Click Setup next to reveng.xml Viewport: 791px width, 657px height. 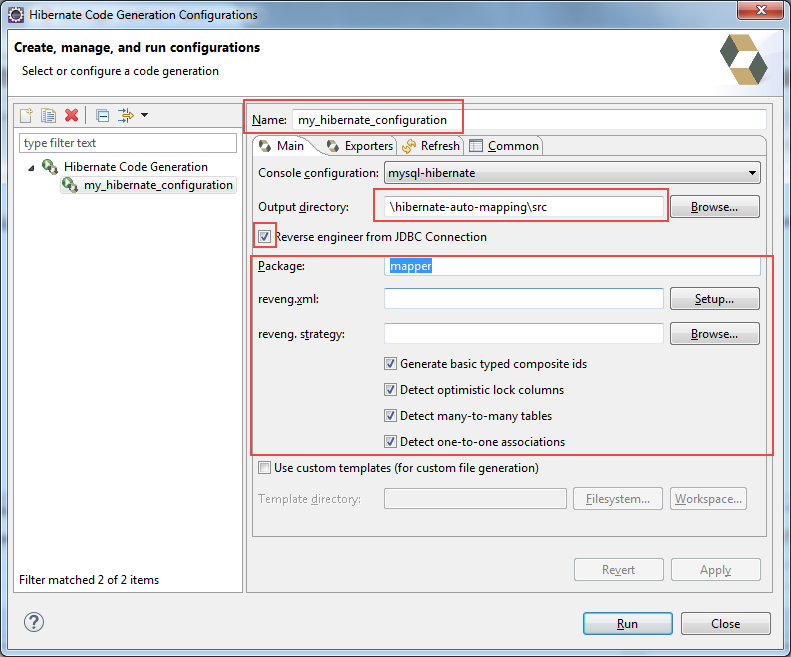714,298
